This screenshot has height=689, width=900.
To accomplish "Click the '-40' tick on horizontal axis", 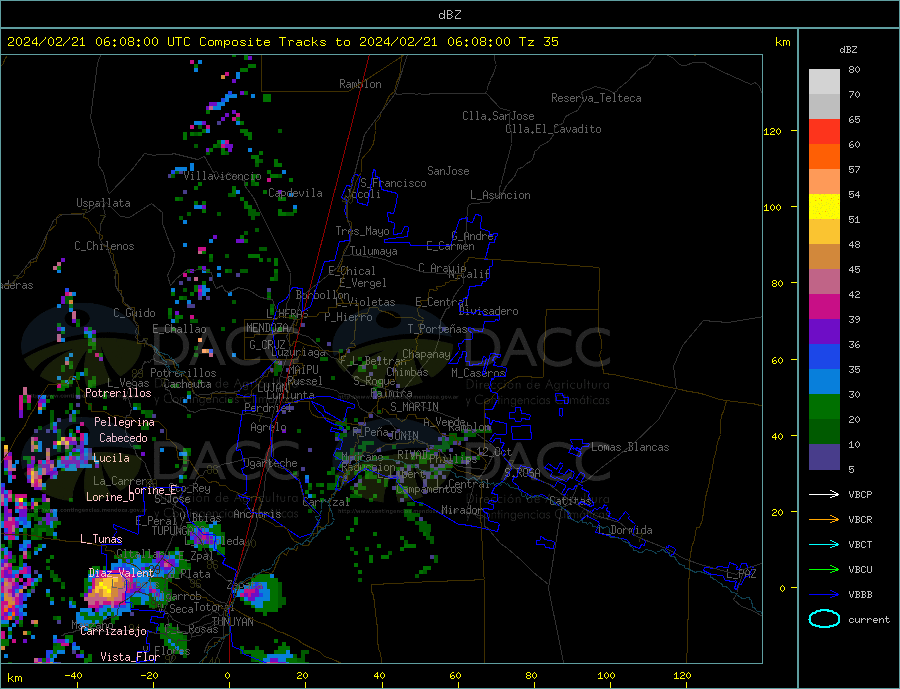I will tap(73, 676).
